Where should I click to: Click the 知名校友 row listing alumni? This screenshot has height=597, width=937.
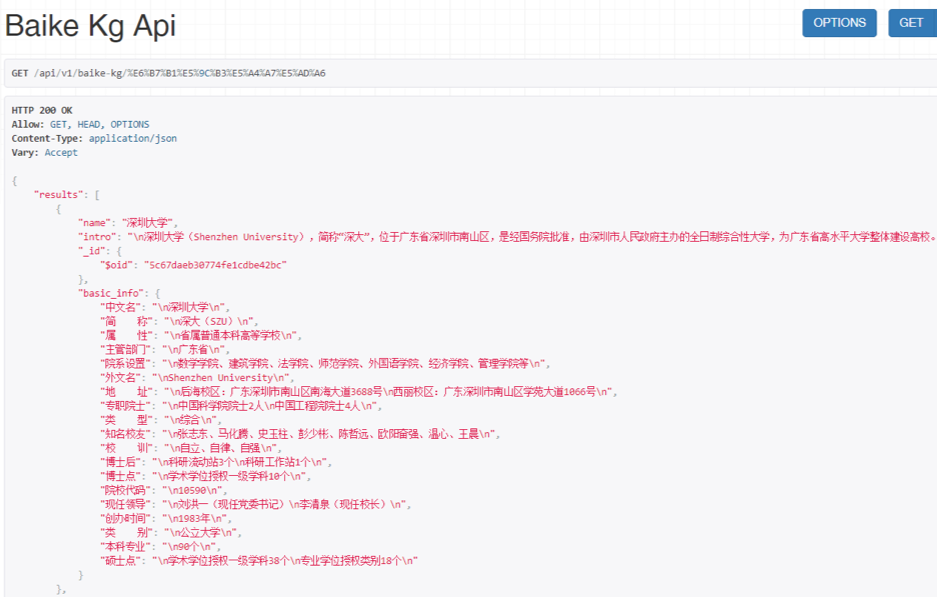300,434
